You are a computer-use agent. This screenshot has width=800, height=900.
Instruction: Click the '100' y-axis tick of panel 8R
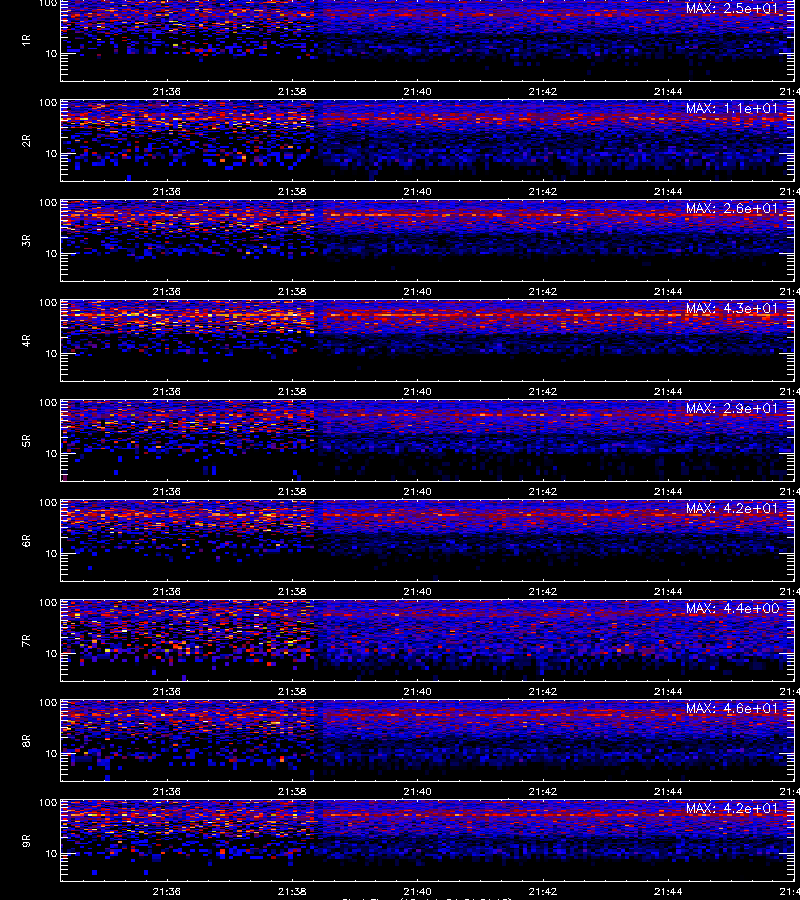(48, 703)
